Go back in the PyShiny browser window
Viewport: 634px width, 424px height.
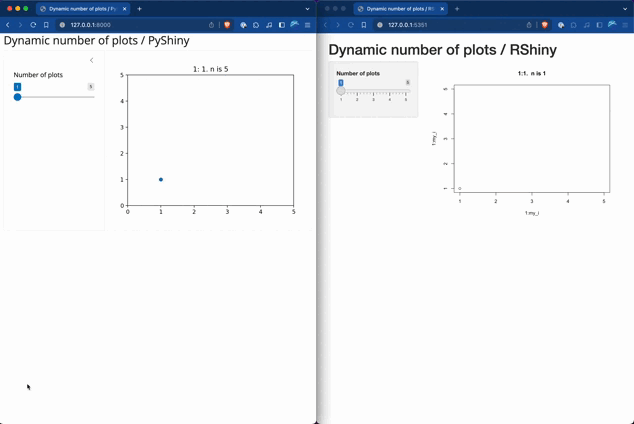[x=7, y=25]
